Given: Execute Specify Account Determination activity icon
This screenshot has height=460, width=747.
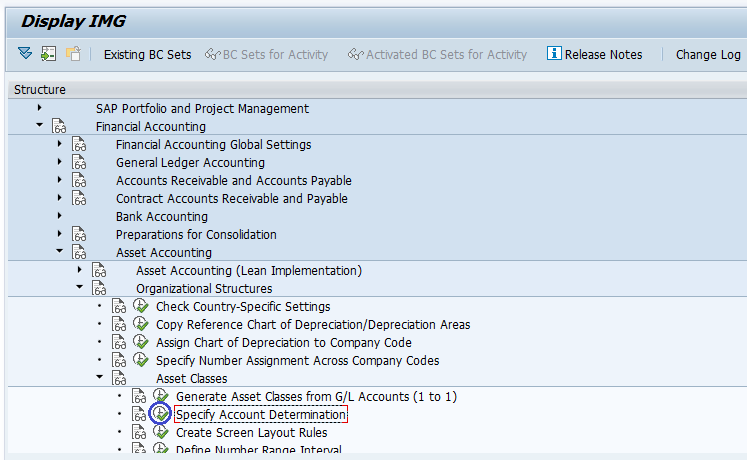Looking at the screenshot, I should click(161, 413).
